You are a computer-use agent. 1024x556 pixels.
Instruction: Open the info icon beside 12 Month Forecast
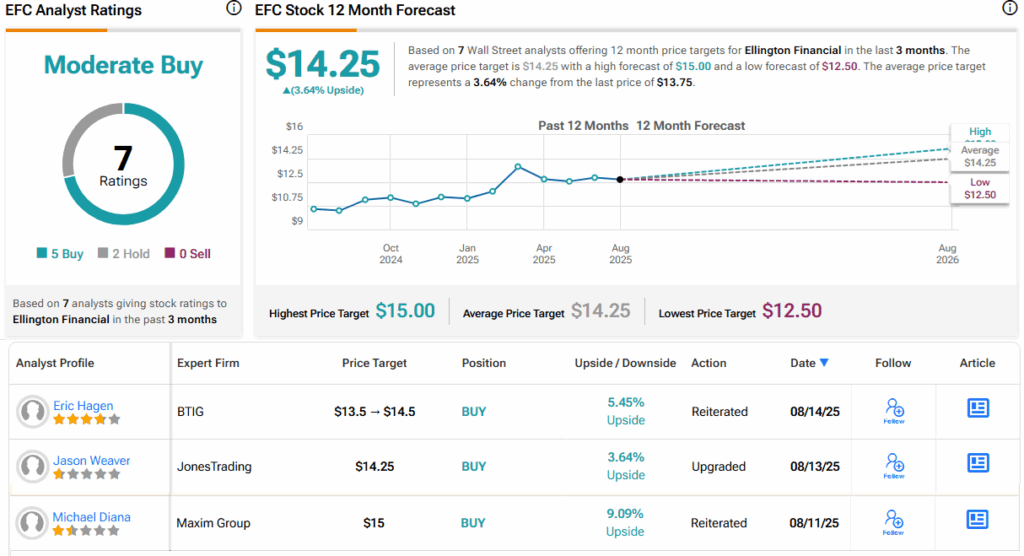1009,8
